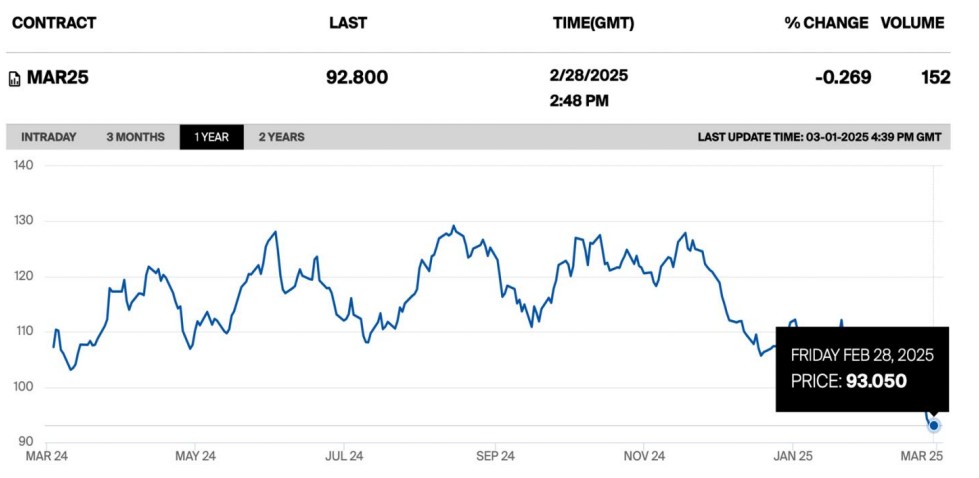Select the 3 MONTHS range tab
The width and height of the screenshot is (979, 478).
pos(135,137)
